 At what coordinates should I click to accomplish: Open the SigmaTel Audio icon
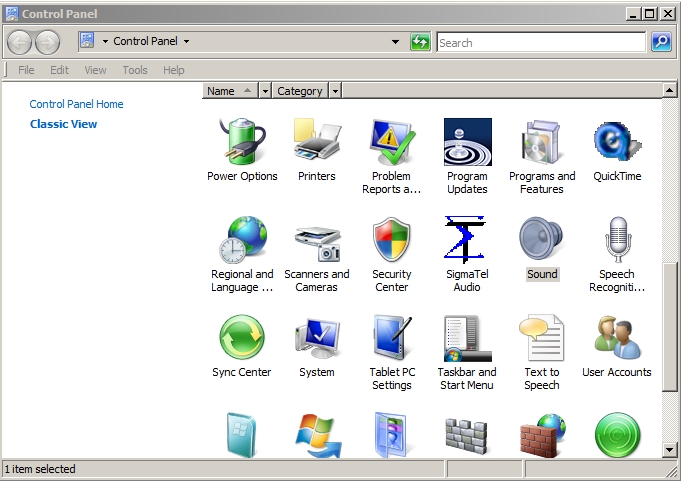[465, 240]
